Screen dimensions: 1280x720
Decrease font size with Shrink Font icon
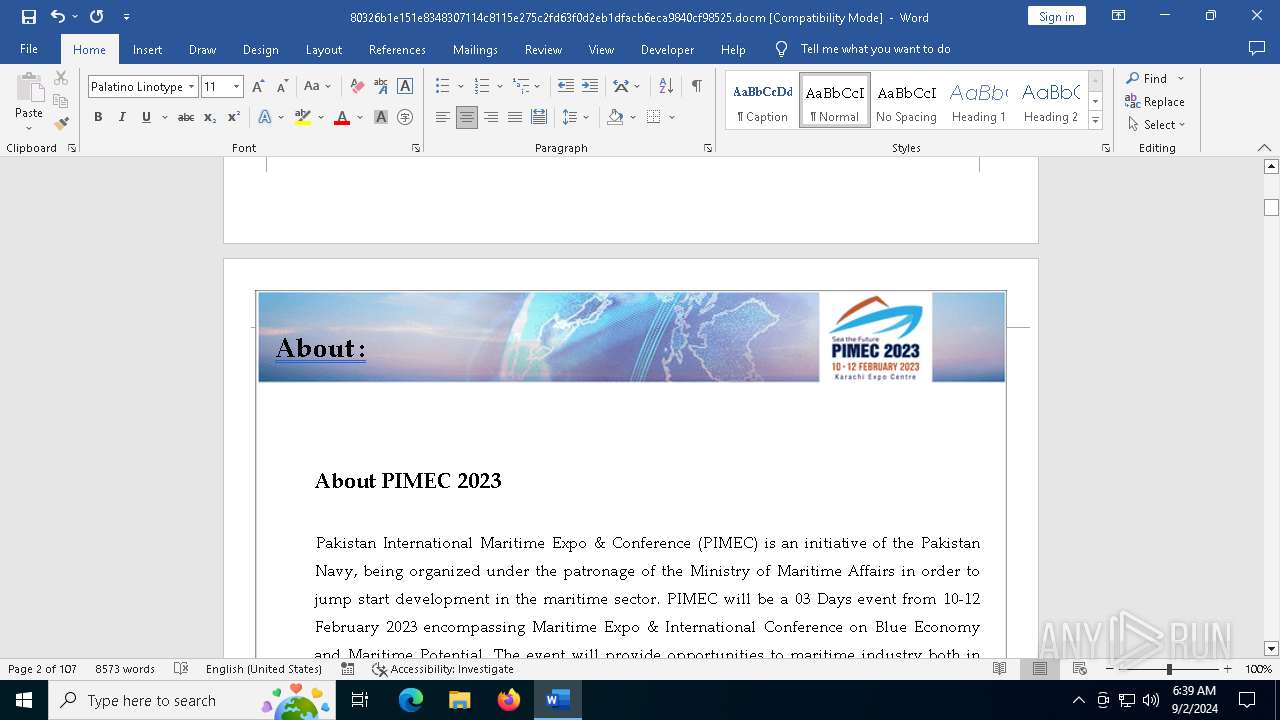(282, 87)
